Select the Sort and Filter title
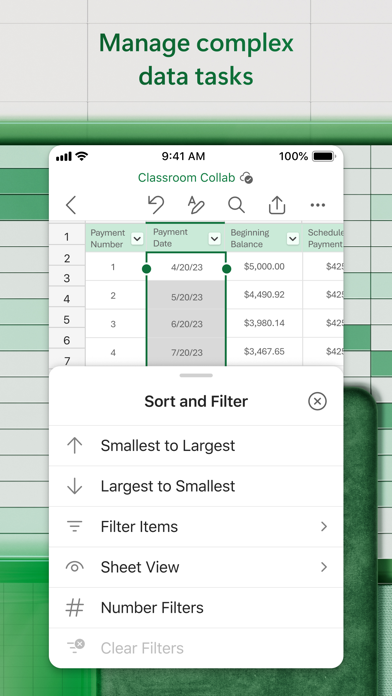The image size is (392, 696). [196, 401]
